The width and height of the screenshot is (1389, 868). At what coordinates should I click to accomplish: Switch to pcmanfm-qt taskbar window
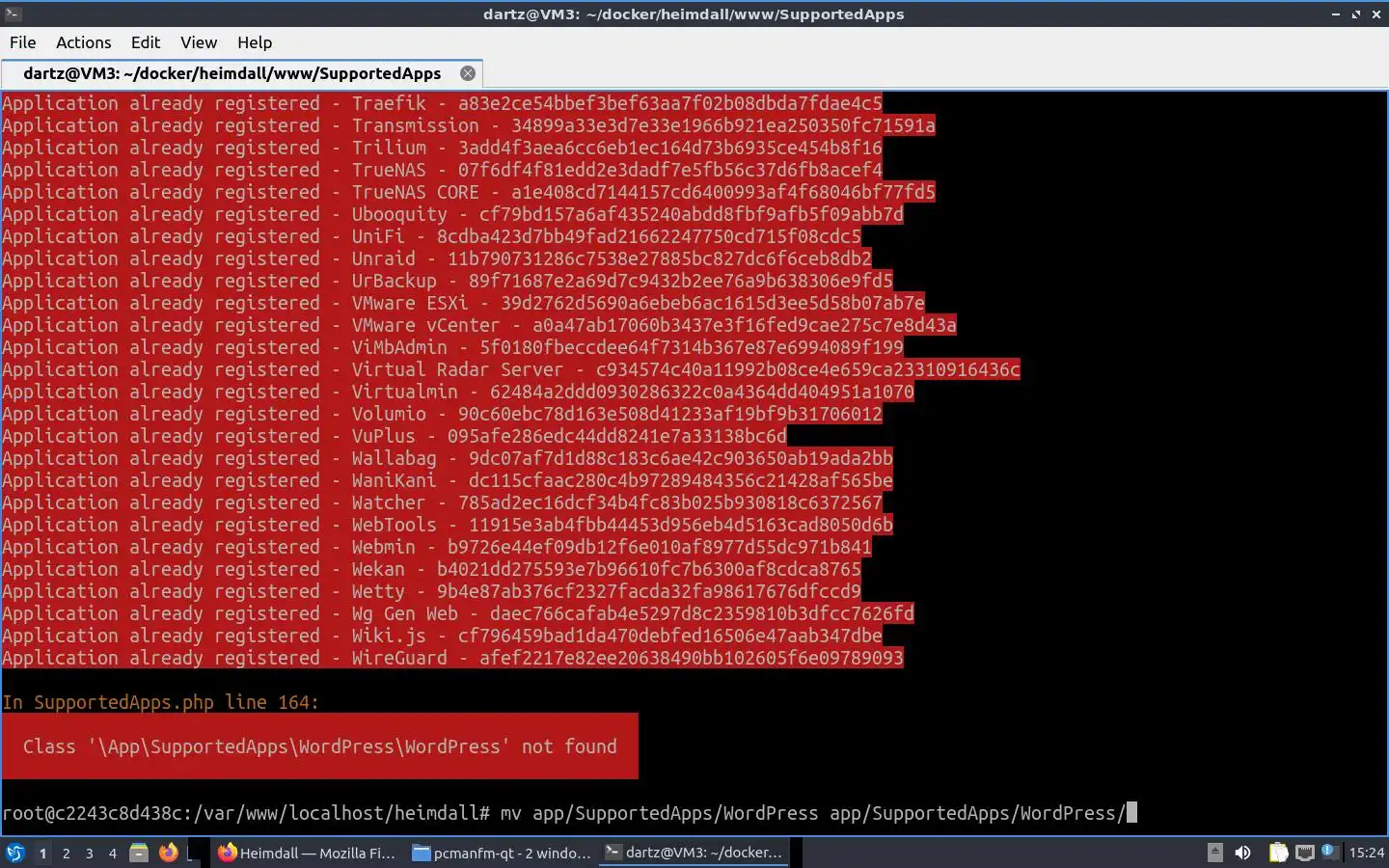502,853
